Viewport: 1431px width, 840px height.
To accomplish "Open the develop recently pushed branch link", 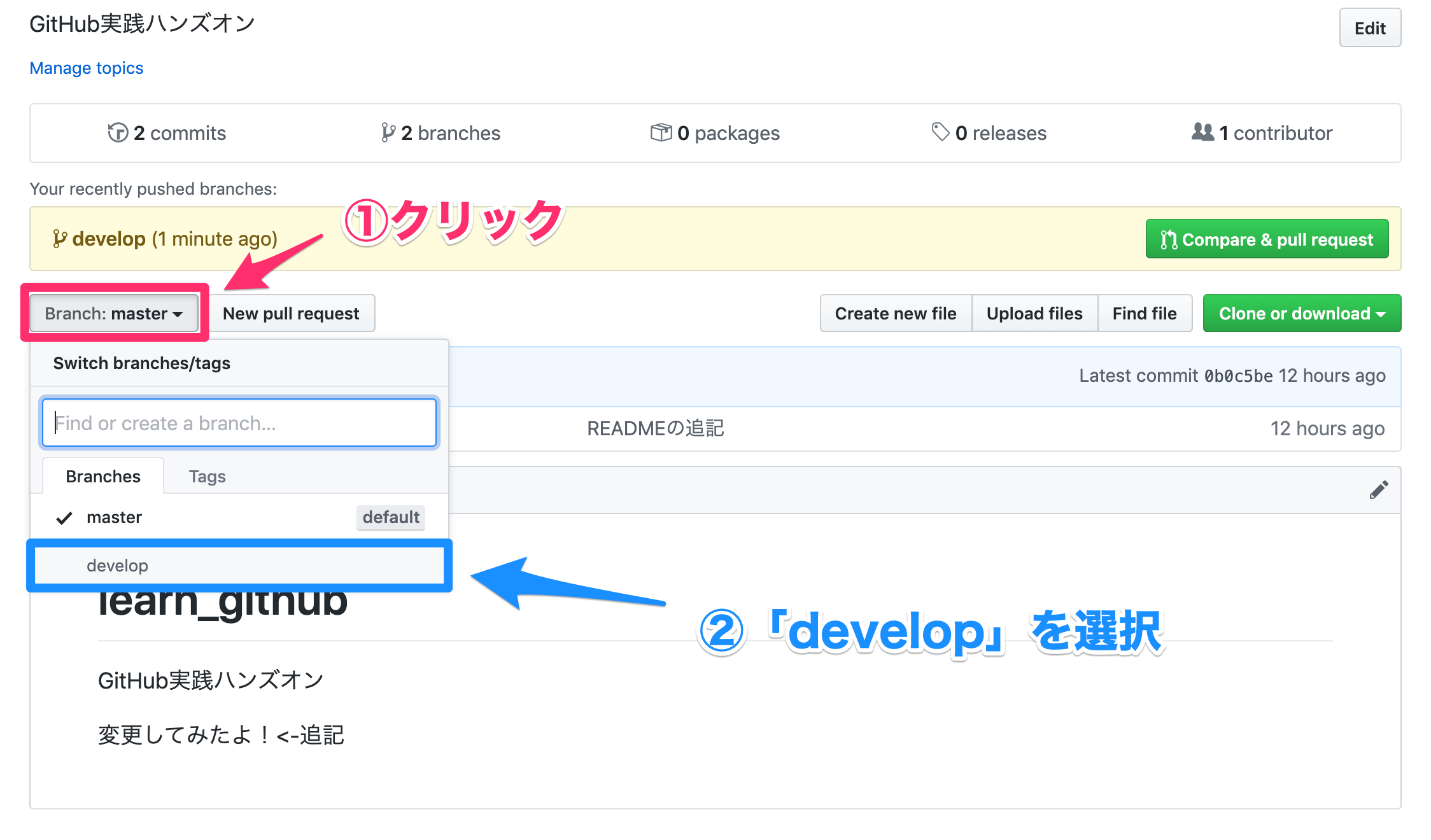I will coord(109,239).
